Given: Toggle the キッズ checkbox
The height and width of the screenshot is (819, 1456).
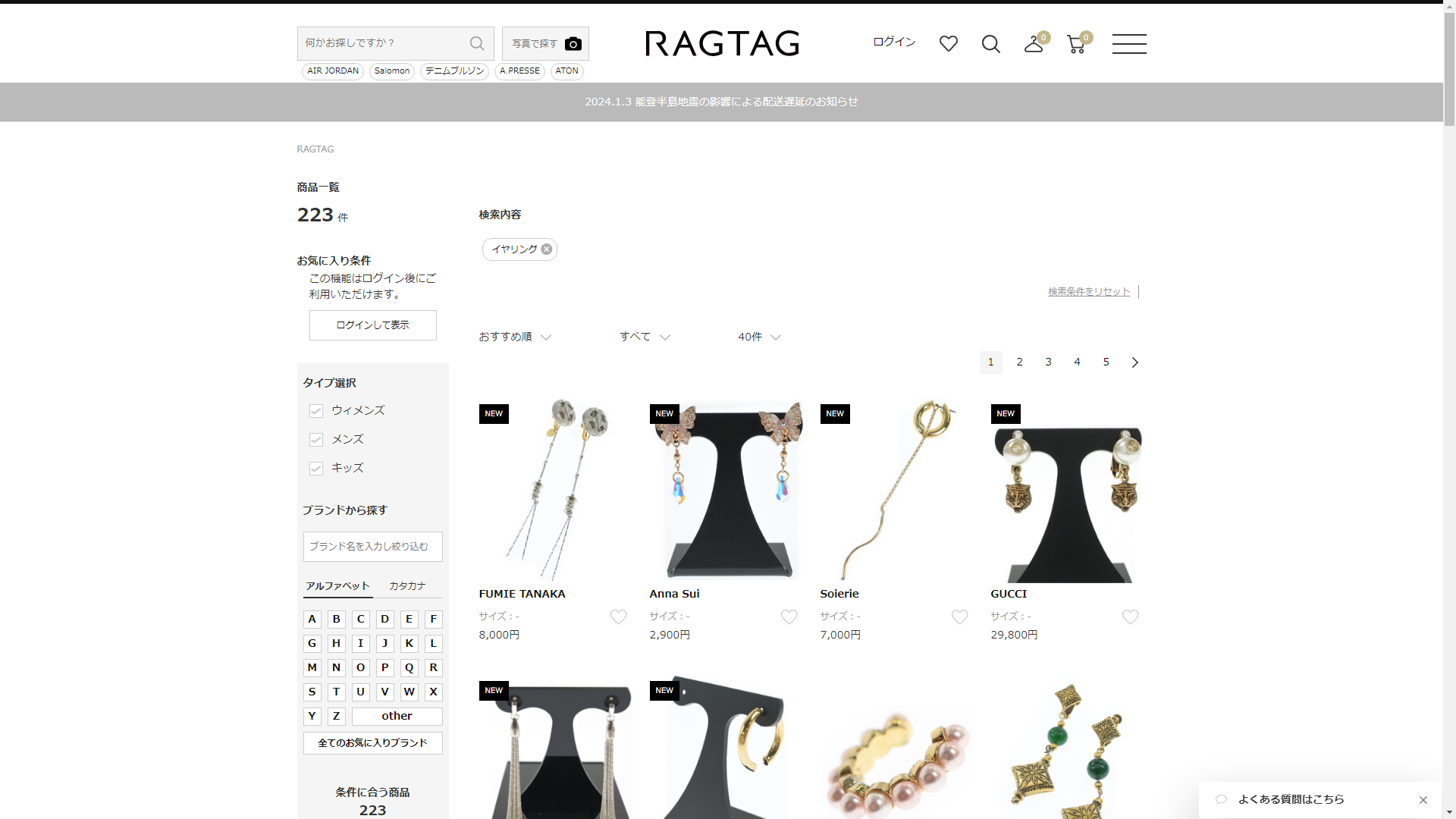Looking at the screenshot, I should 316,469.
